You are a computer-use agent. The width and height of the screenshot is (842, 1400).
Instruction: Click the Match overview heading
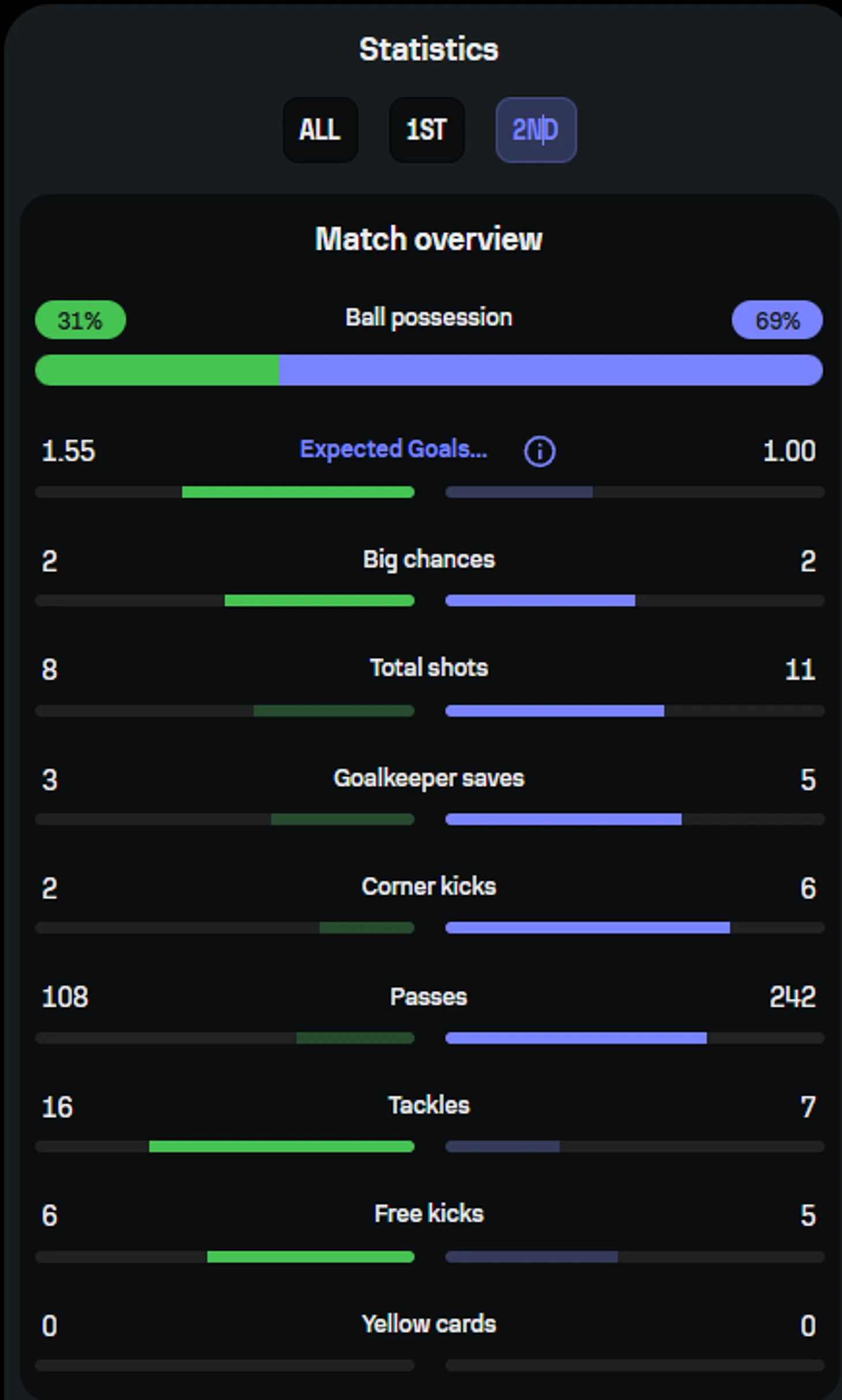tap(428, 239)
